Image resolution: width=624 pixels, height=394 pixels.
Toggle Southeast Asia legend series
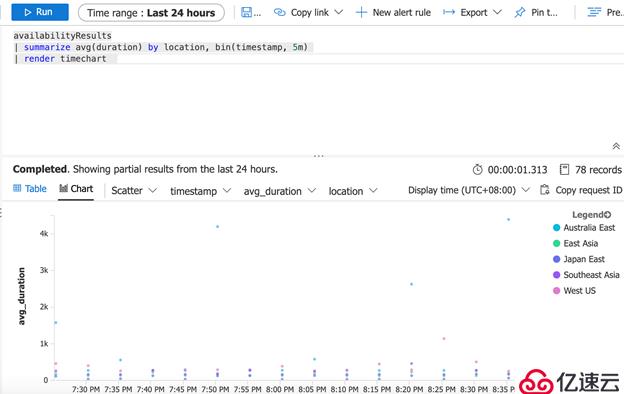(x=586, y=275)
